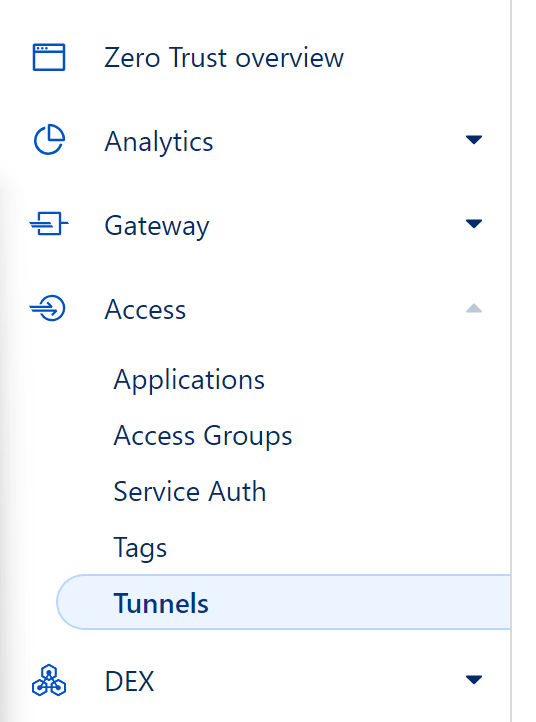This screenshot has width=536, height=722.
Task: Expand the Analytics section arrow
Action: [474, 140]
